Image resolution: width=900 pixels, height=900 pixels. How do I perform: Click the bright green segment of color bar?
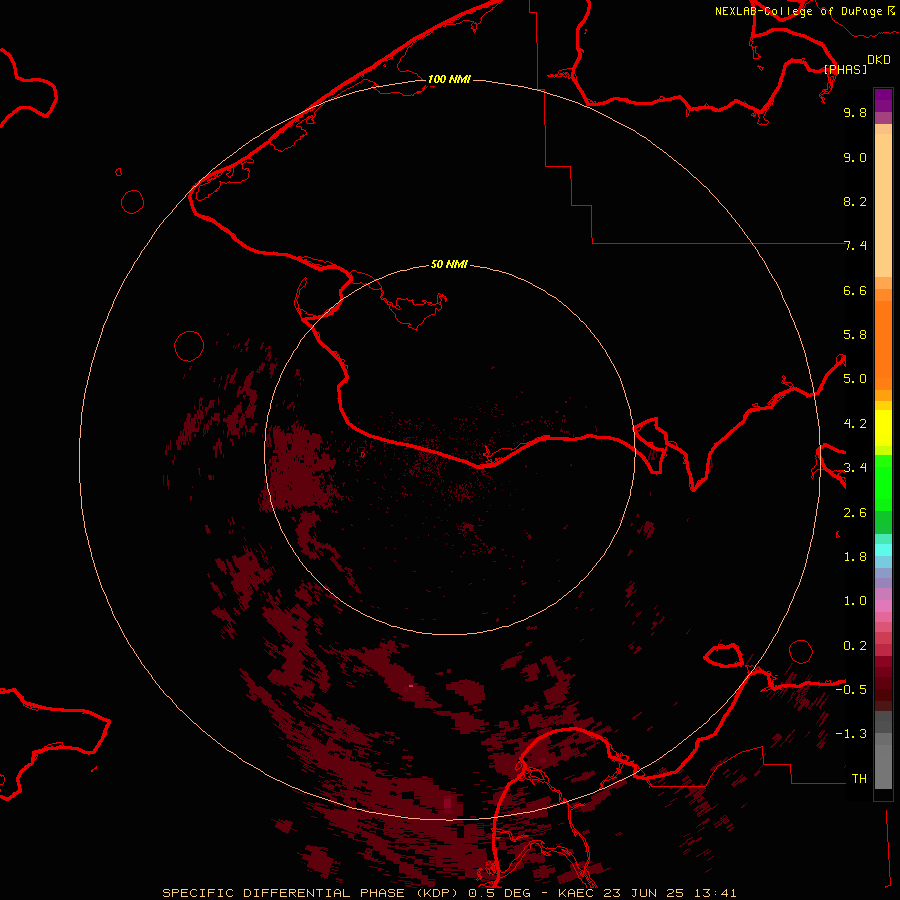883,482
